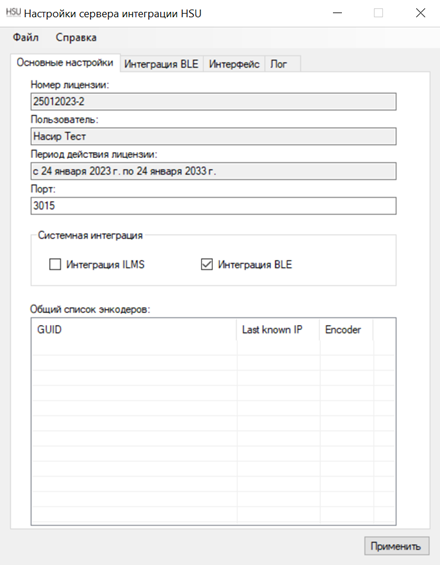Enable the Интеграция ILMS checkbox
The image size is (440, 565).
pos(55,264)
